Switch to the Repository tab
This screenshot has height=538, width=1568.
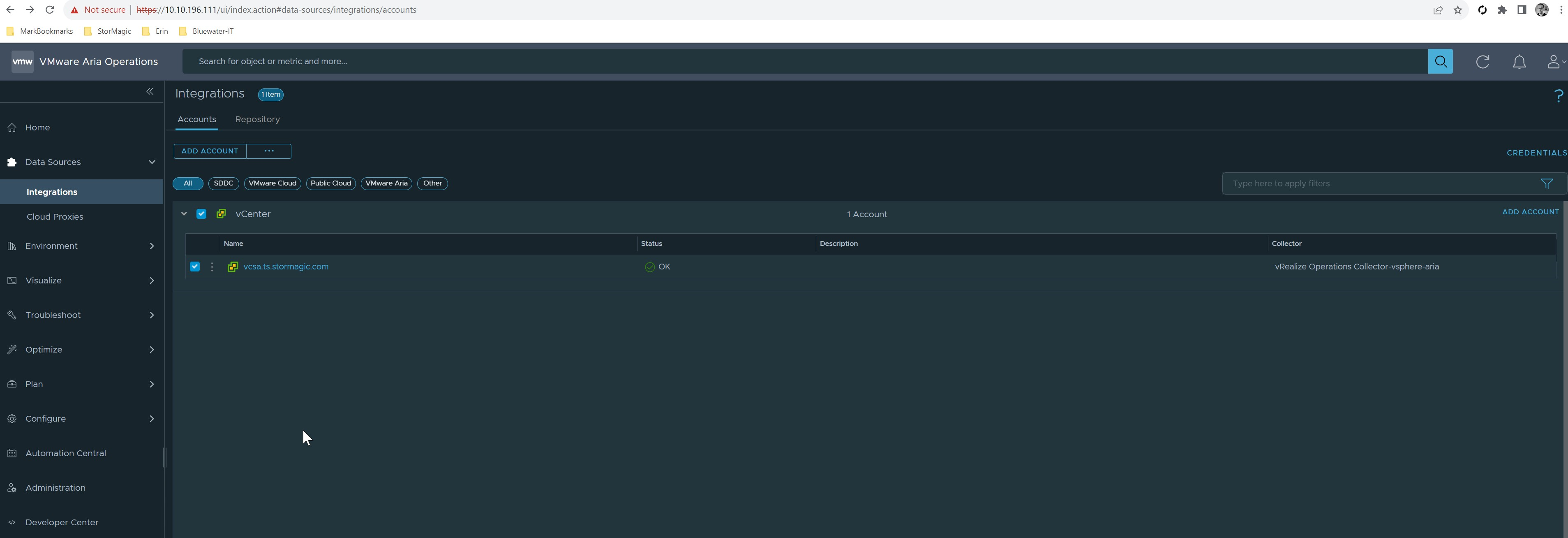(257, 119)
